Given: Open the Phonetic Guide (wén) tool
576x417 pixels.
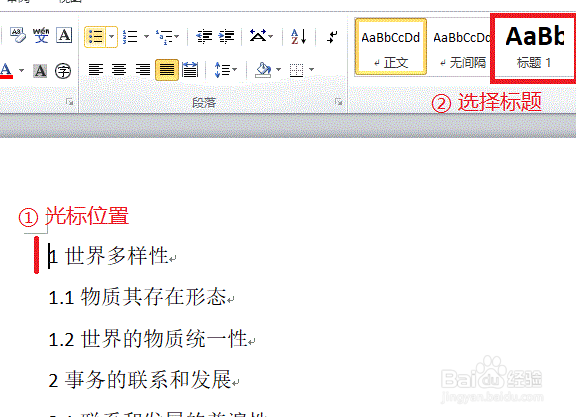Looking at the screenshot, I should coord(41,36).
